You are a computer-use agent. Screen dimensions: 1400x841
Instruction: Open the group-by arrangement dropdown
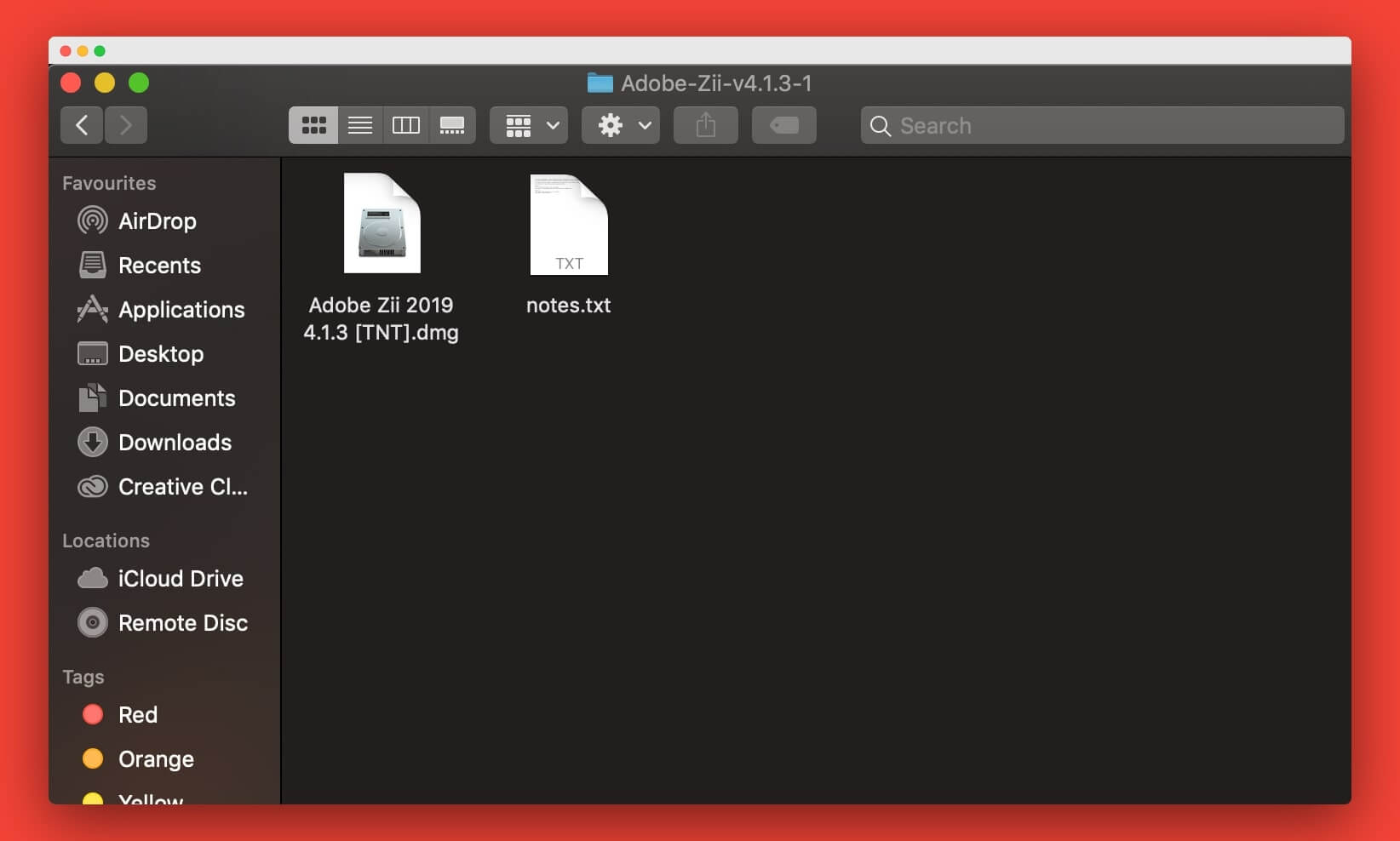pyautogui.click(x=529, y=125)
